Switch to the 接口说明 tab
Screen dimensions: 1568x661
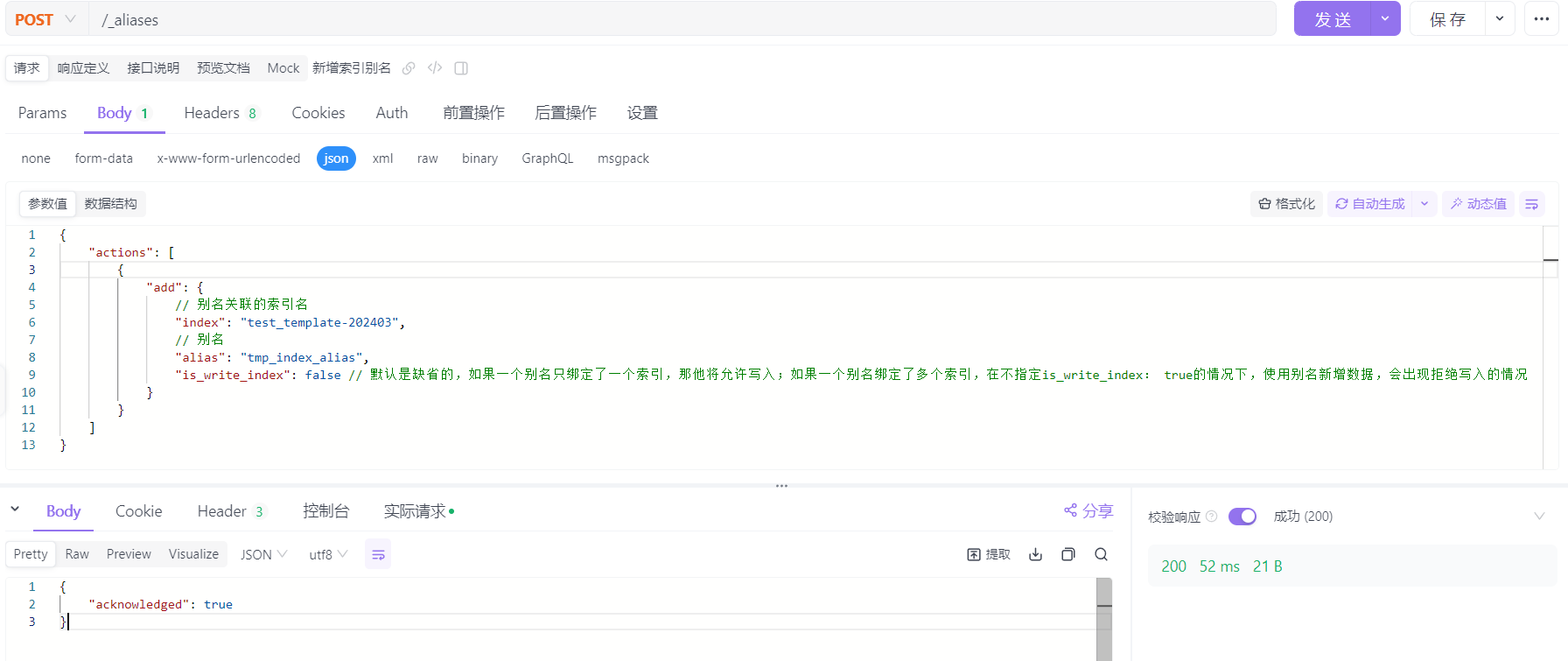coord(153,68)
